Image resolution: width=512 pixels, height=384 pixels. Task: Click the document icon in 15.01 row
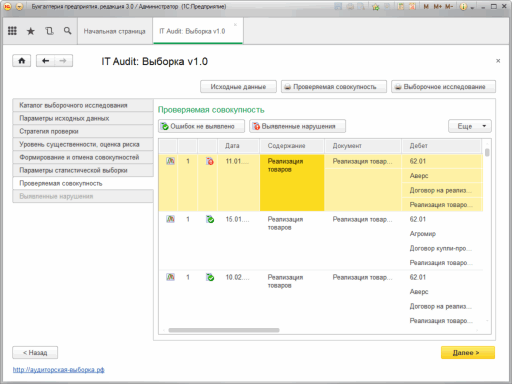tap(170, 219)
